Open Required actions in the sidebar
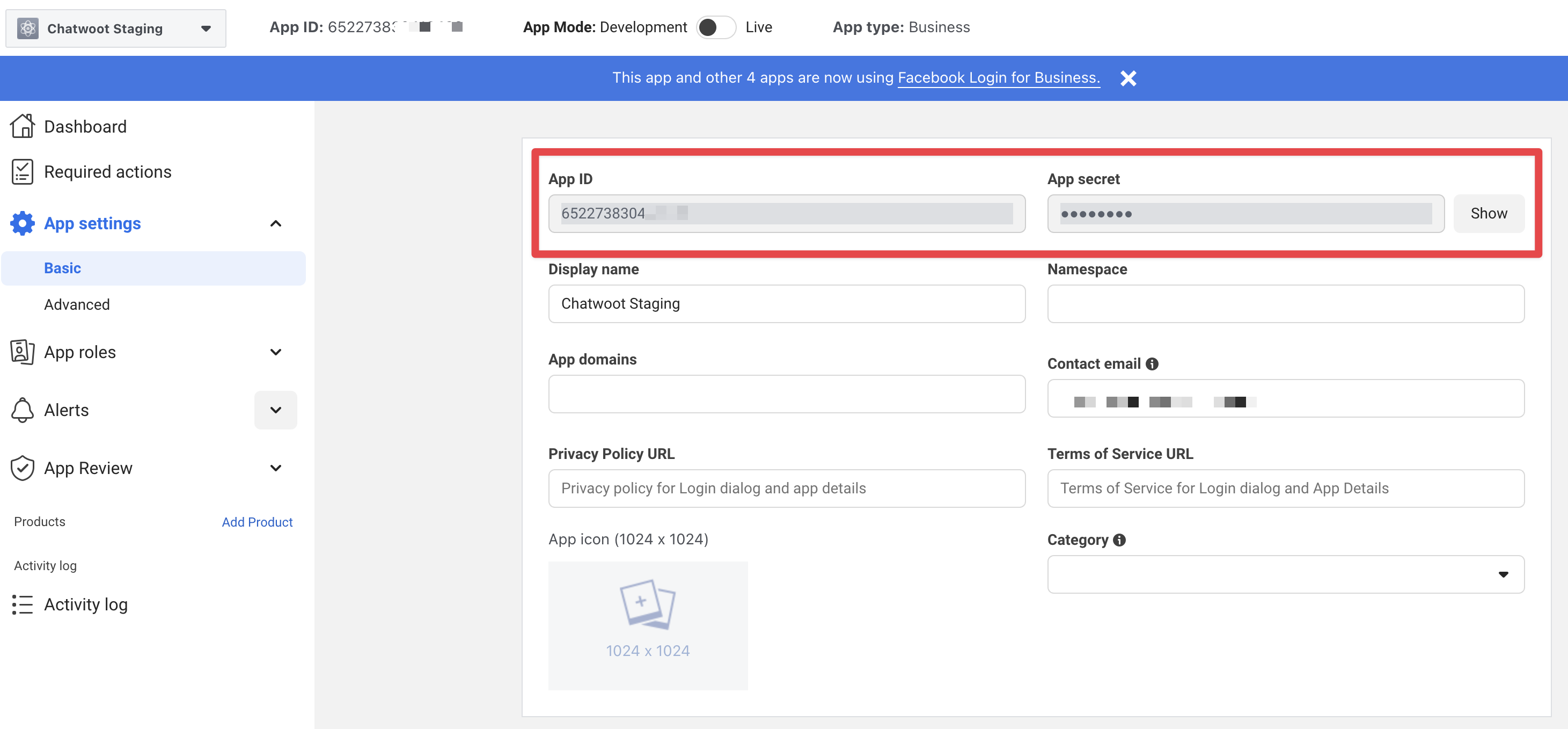The image size is (1568, 729). coord(108,172)
